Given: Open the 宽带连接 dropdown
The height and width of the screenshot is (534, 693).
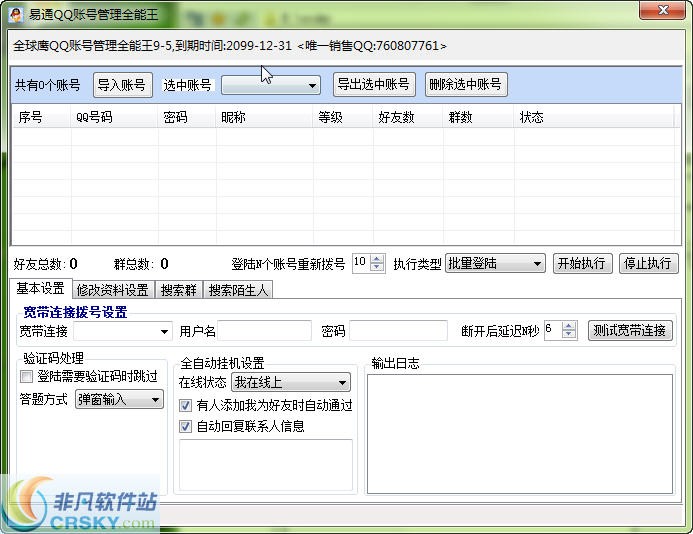Looking at the screenshot, I should [x=122, y=331].
